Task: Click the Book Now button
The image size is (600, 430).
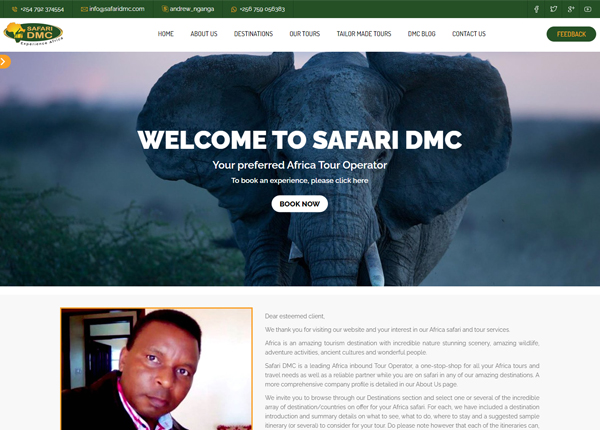Action: click(x=300, y=204)
